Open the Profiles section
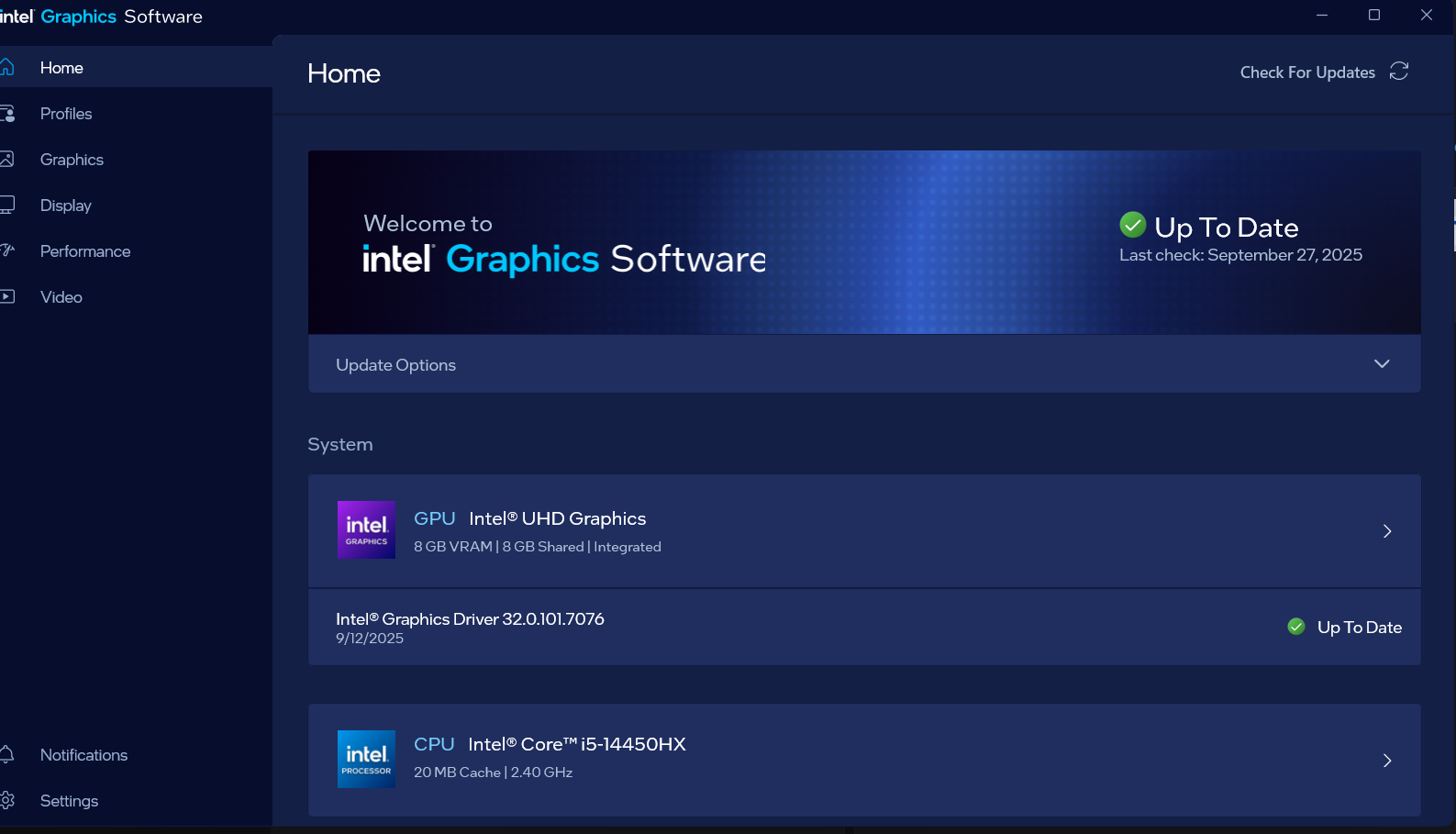The image size is (1456, 834). (x=136, y=113)
